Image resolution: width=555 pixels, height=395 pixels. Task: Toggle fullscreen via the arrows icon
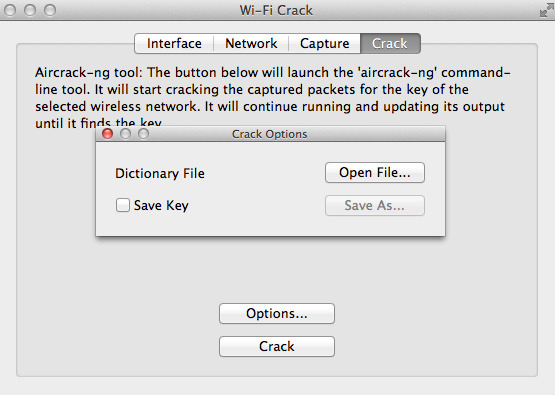[x=547, y=10]
